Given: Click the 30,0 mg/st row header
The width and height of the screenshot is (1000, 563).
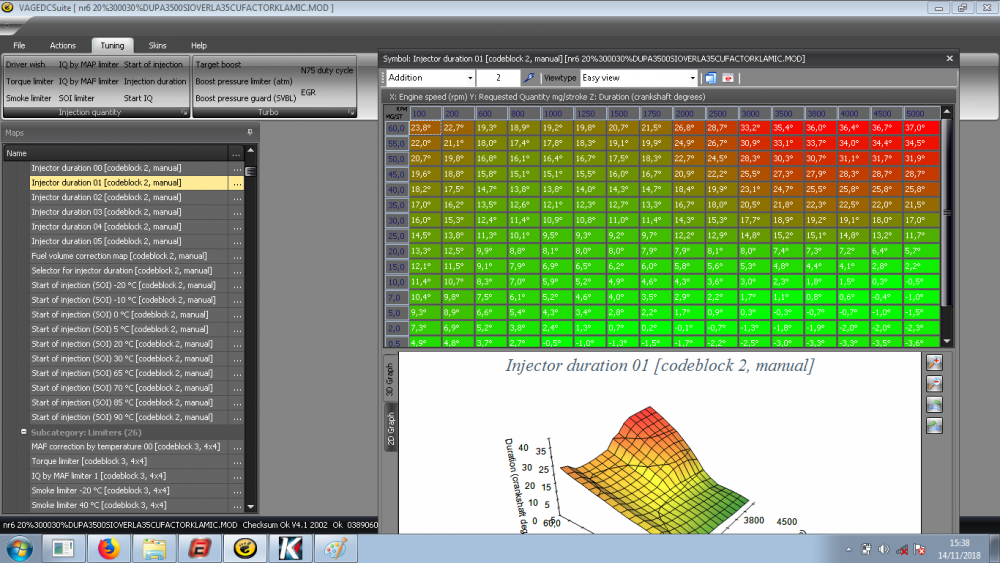Looking at the screenshot, I should (396, 221).
